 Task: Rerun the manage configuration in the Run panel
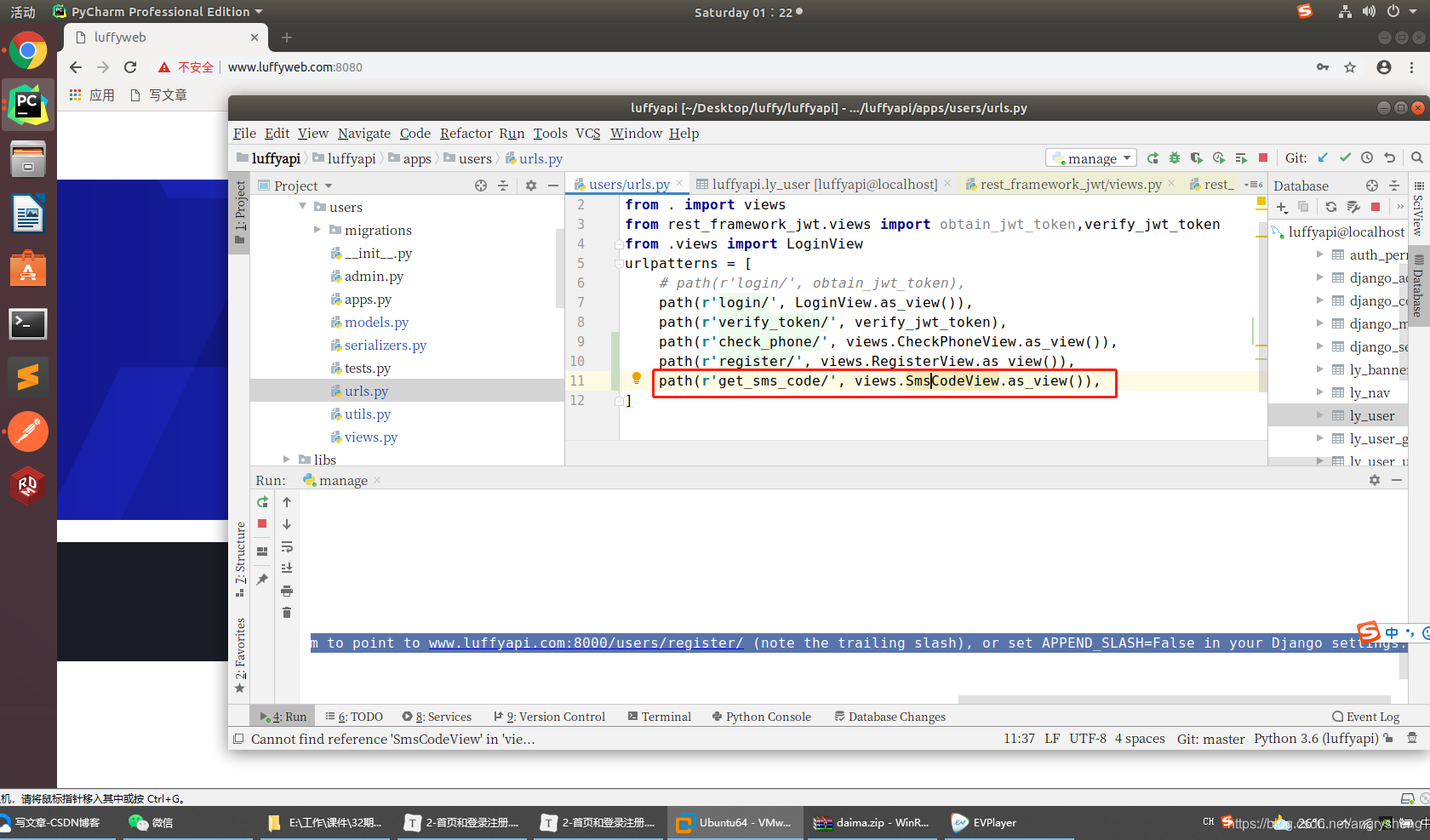[263, 502]
